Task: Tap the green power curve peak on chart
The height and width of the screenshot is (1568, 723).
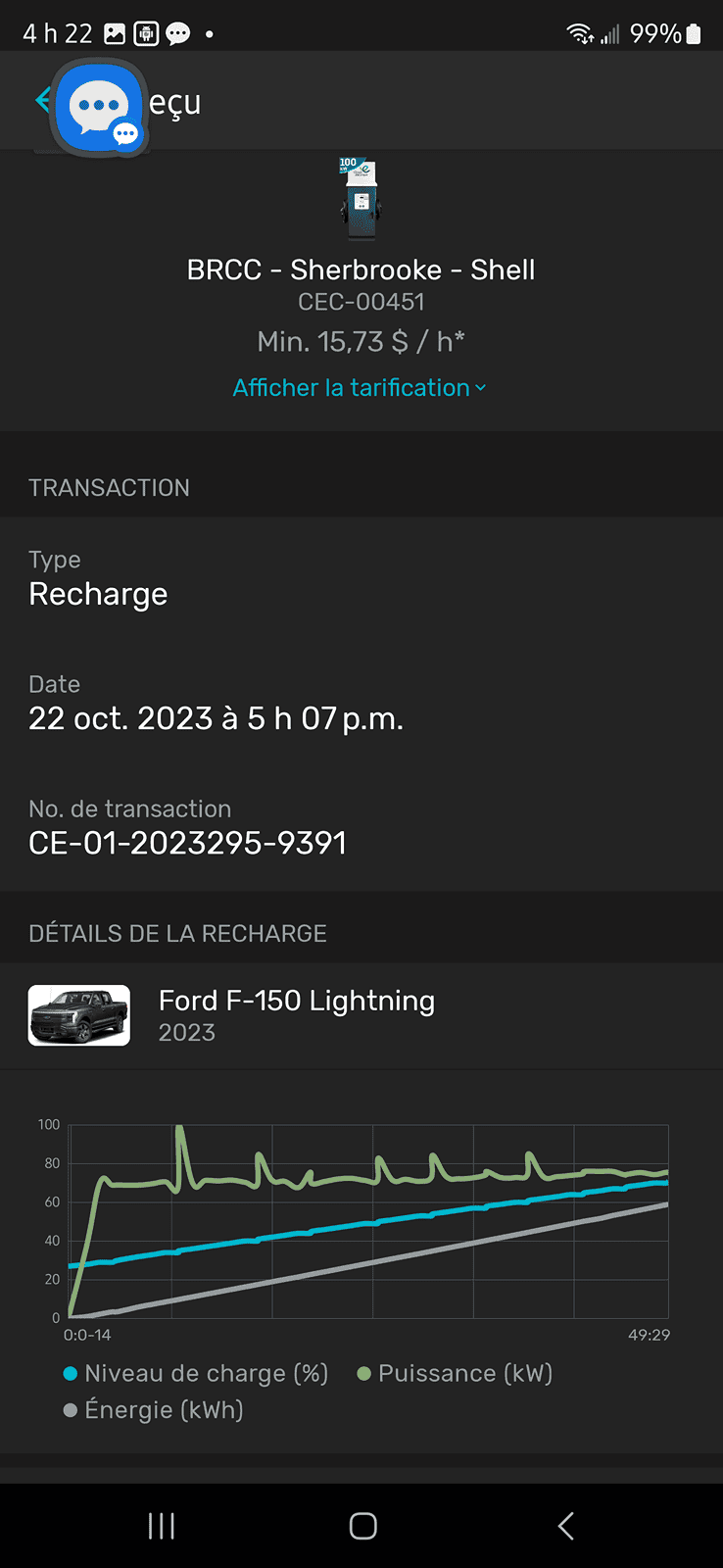Action: point(179,1130)
